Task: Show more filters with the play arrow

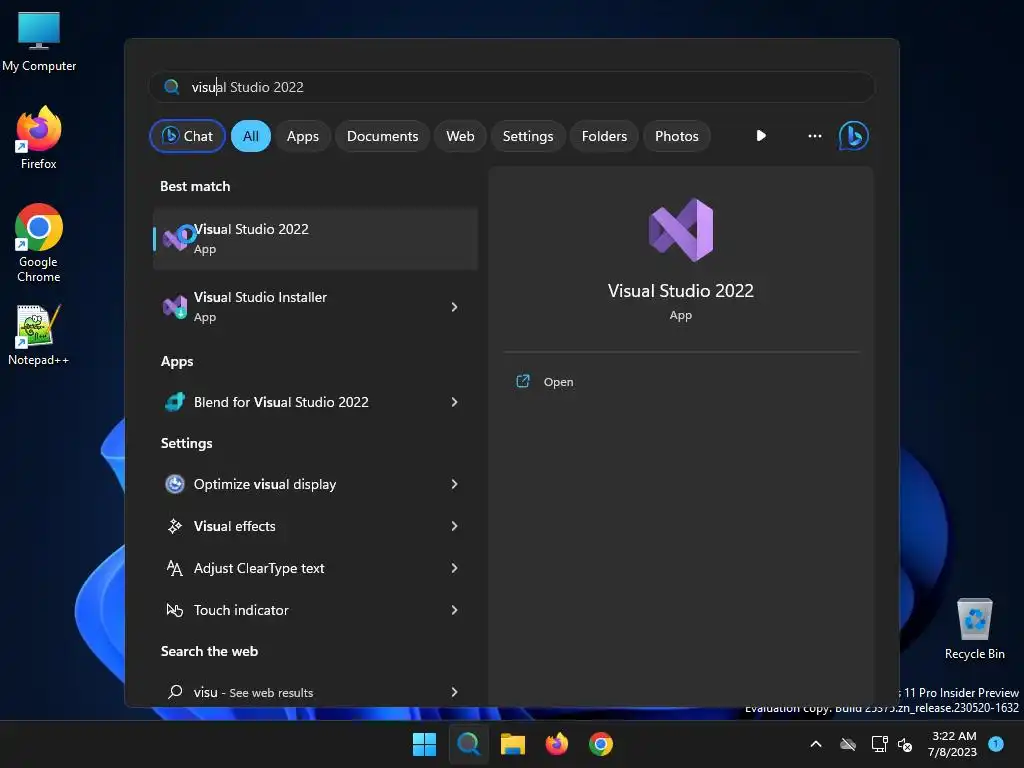Action: pyautogui.click(x=761, y=136)
